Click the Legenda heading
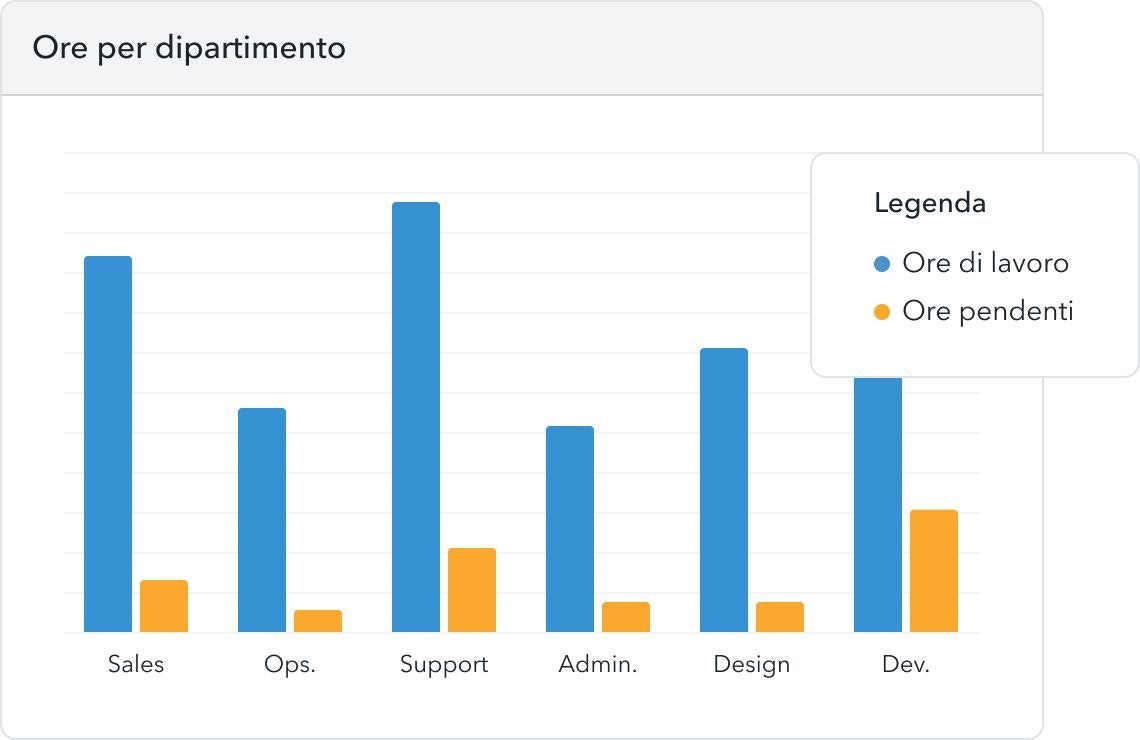 click(930, 203)
